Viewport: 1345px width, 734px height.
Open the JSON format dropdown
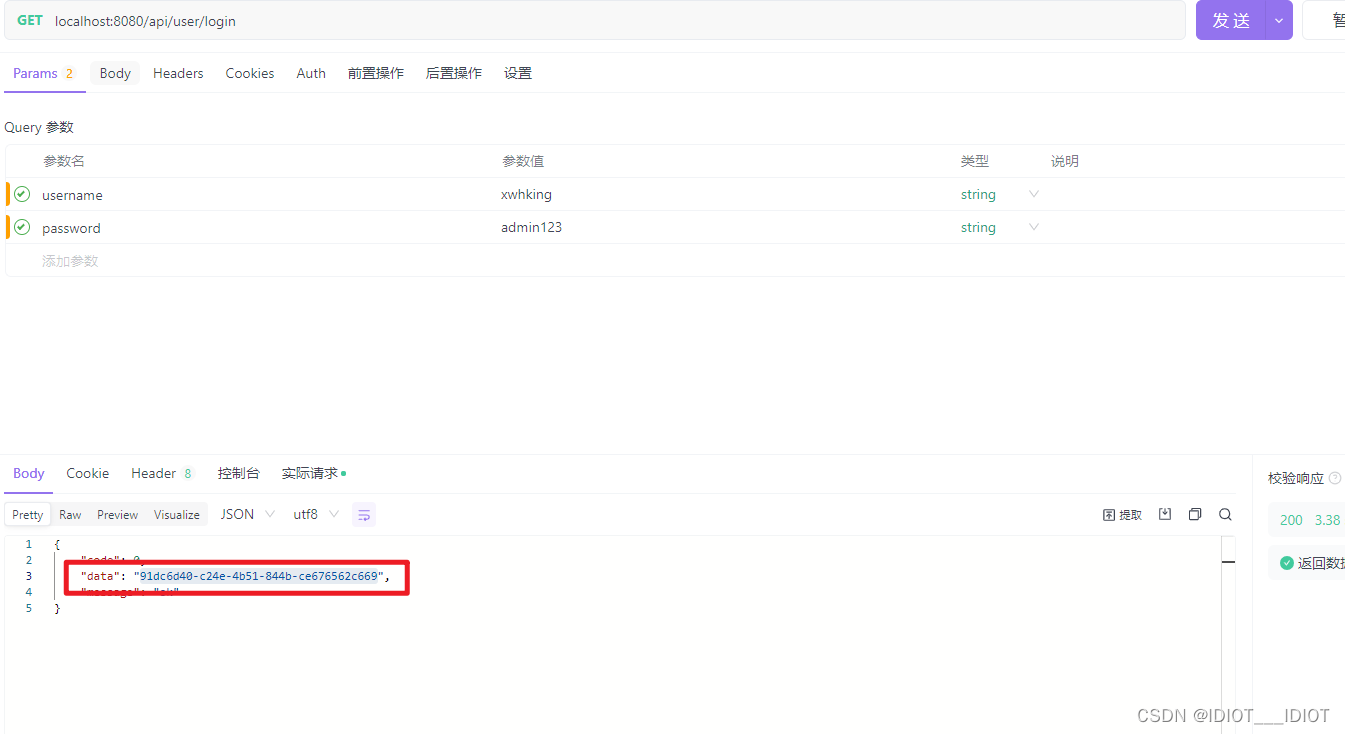click(247, 514)
